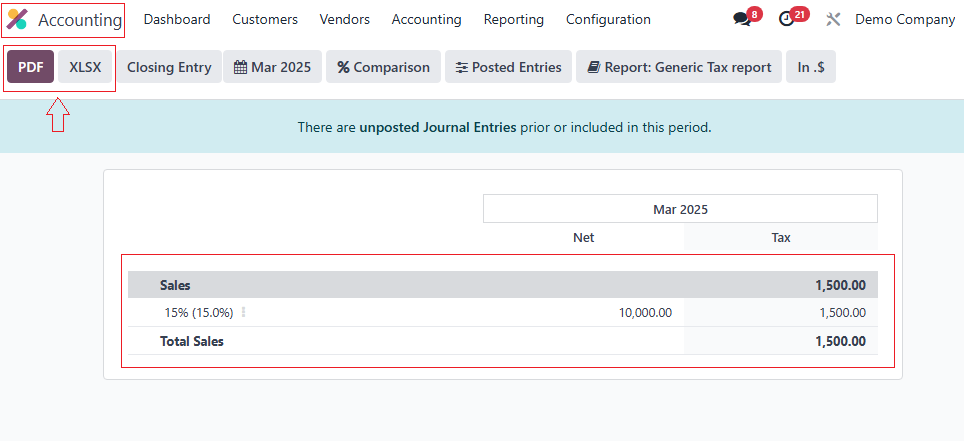Click the Closing Entry button
Image resolution: width=964 pixels, height=441 pixels.
pos(169,67)
